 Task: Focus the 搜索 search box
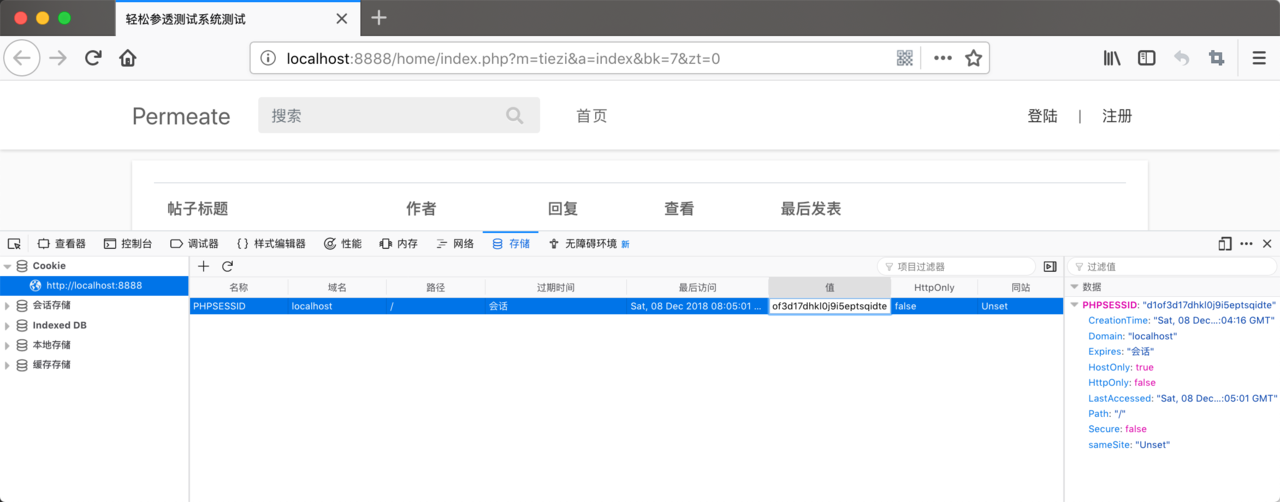[x=399, y=115]
